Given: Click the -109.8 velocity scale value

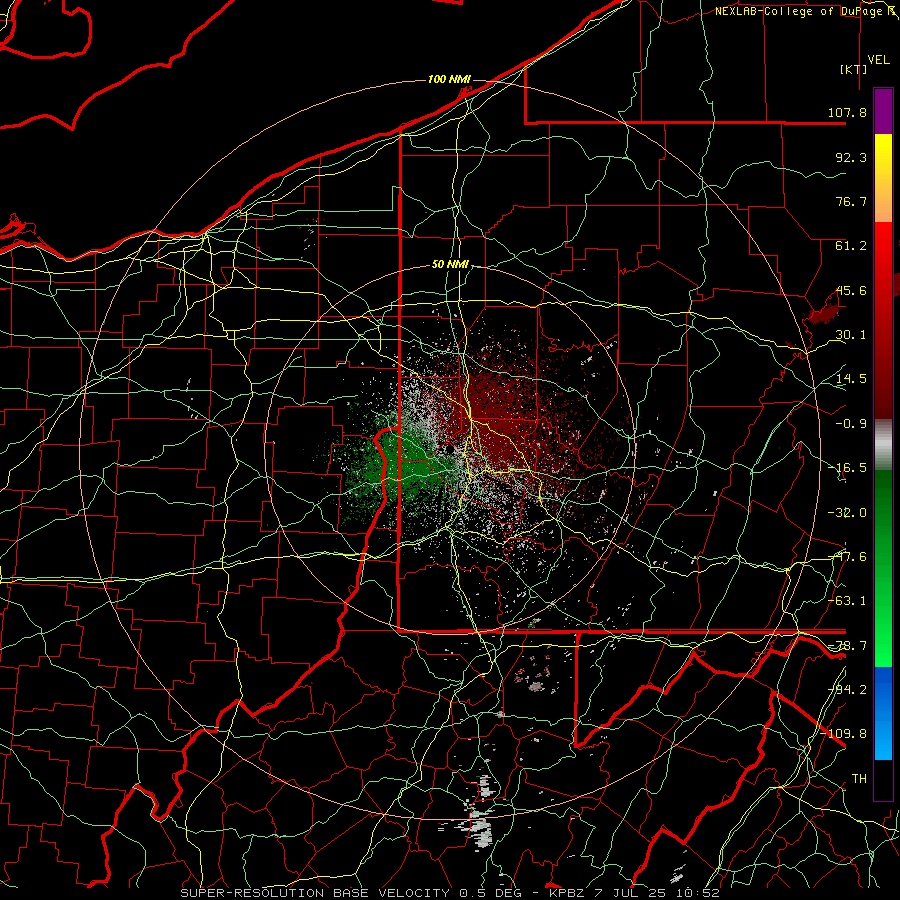Looking at the screenshot, I should 844,734.
